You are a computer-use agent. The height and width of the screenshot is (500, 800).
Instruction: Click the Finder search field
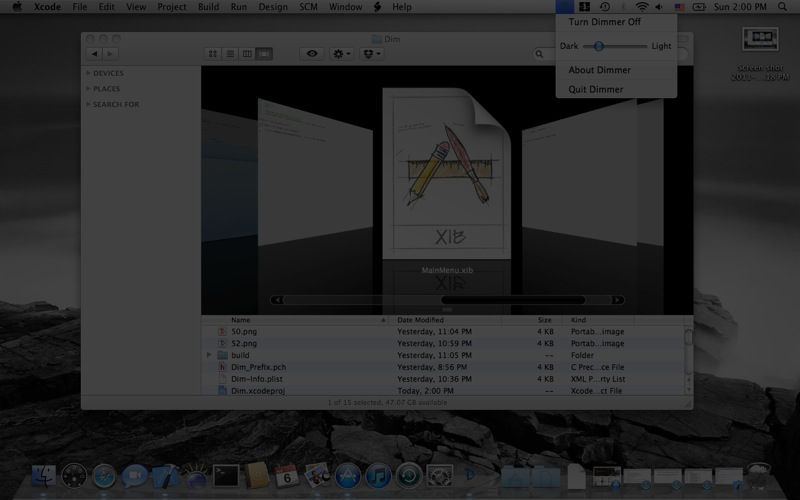[610, 54]
